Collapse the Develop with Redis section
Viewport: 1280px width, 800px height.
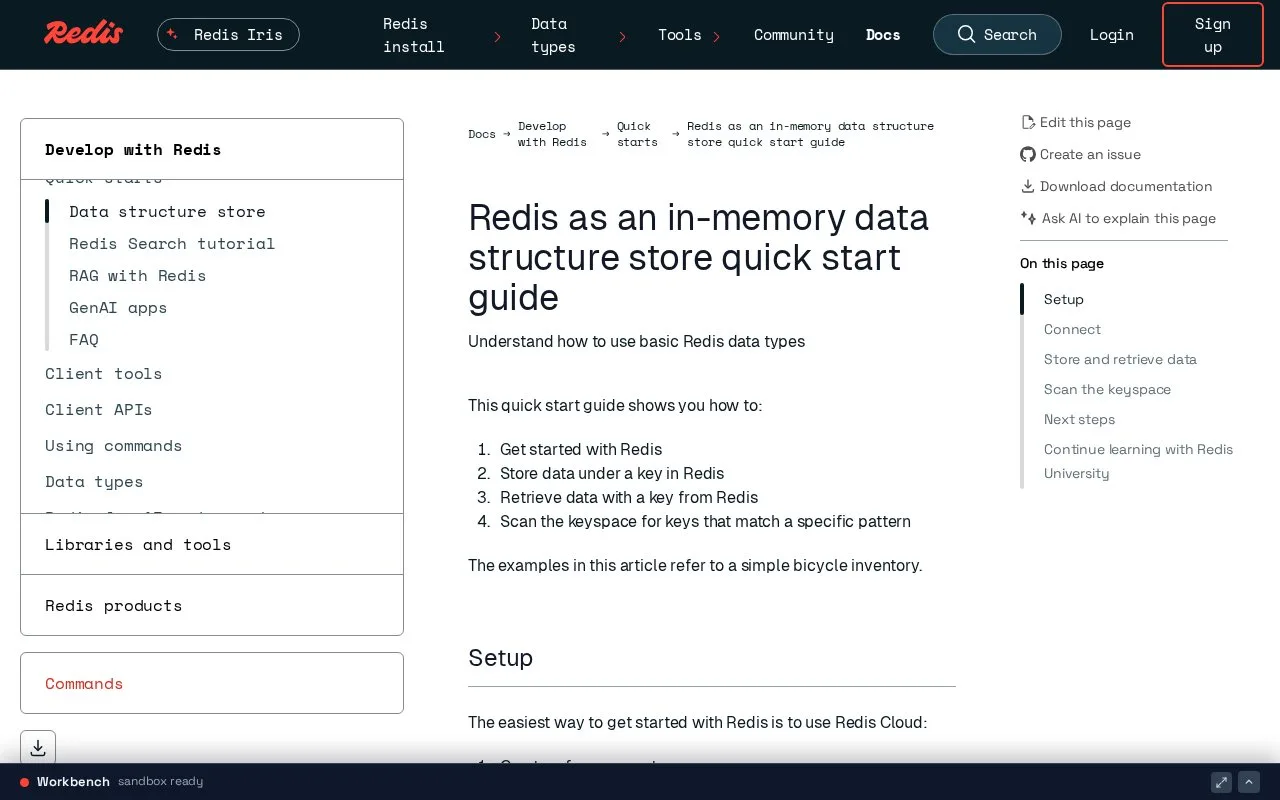(212, 149)
